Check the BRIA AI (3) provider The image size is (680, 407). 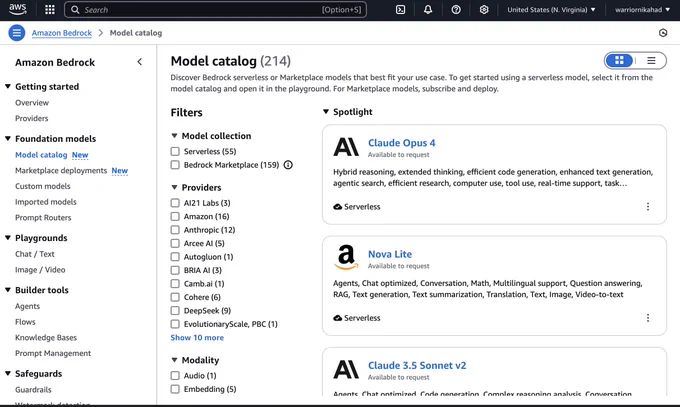coord(175,270)
